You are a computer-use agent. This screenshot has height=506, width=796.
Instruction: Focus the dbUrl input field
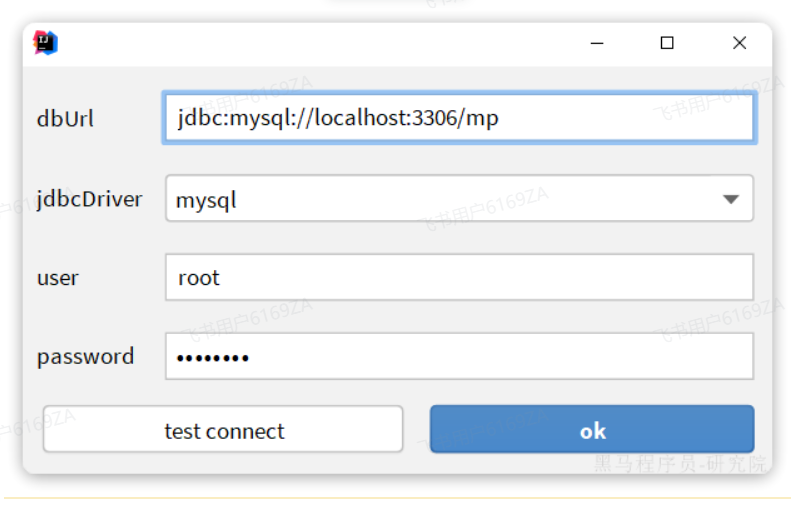click(x=620, y=118)
